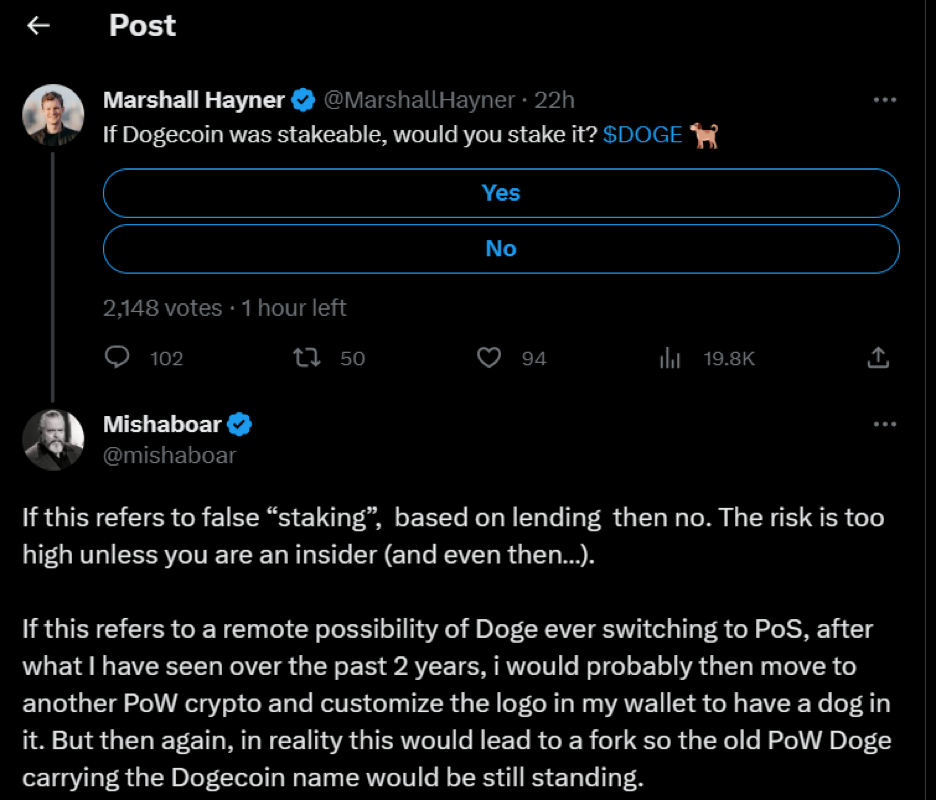Reply to Marshall Hayner's poll post
Image resolution: width=936 pixels, height=800 pixels.
[118, 357]
